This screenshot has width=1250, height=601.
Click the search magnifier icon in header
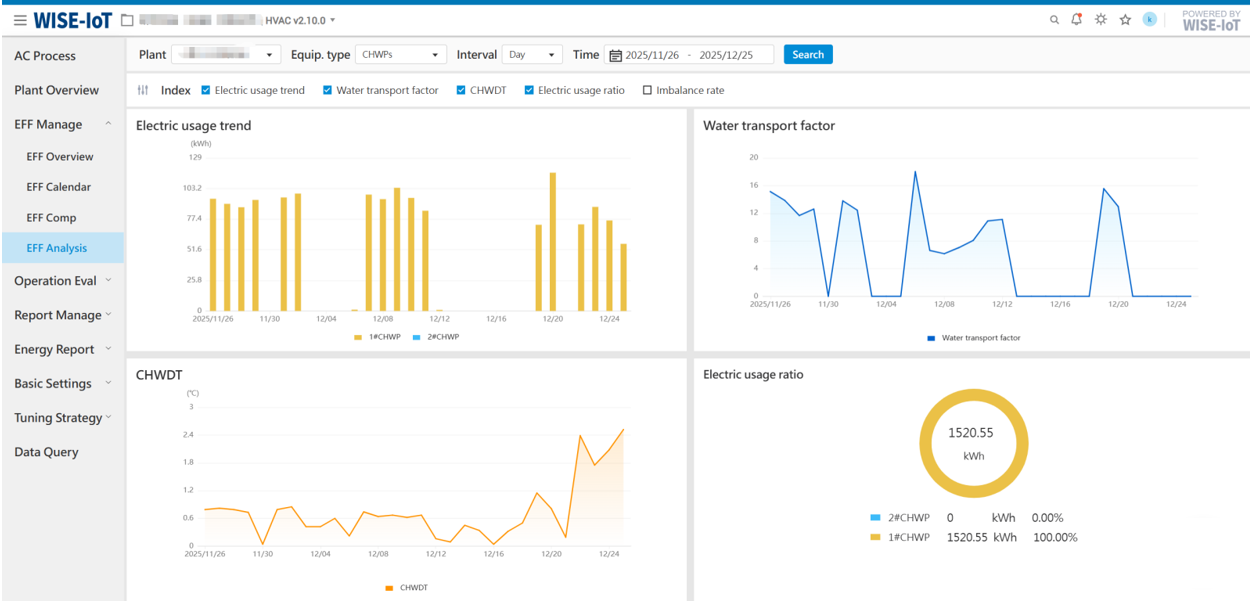coord(1054,20)
